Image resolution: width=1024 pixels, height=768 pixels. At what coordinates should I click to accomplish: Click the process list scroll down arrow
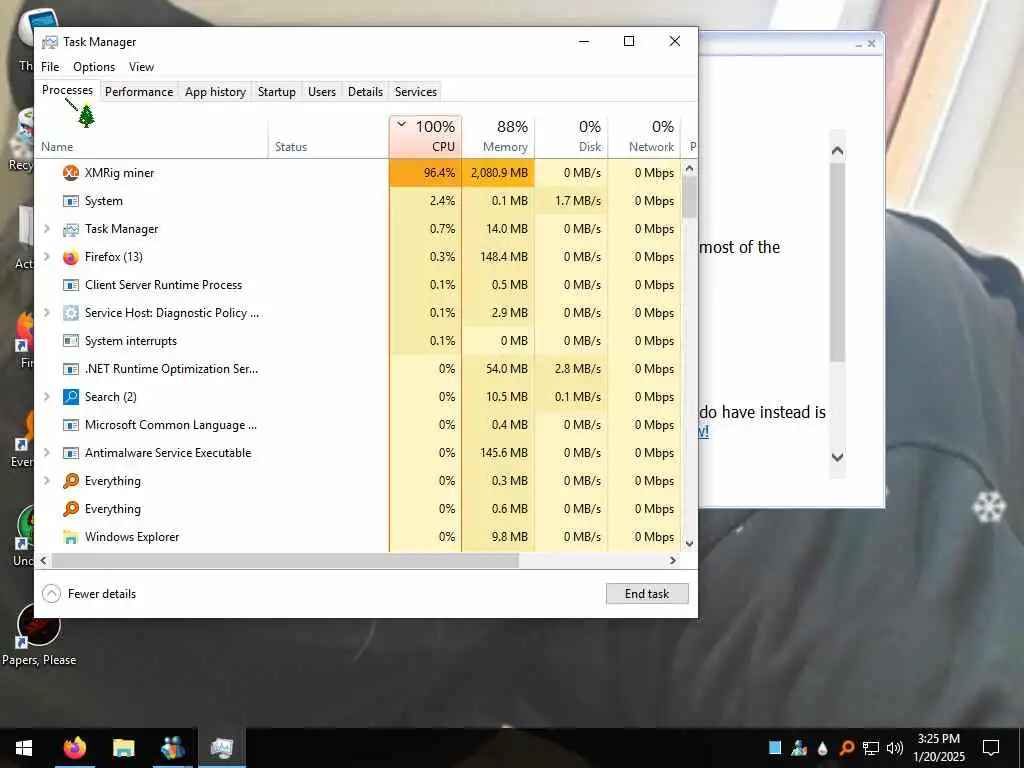[x=690, y=543]
